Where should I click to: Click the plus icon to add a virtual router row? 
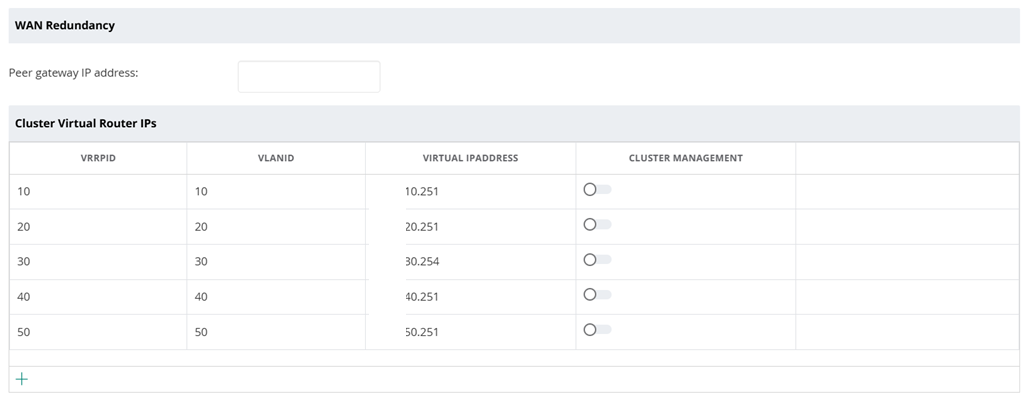[x=22, y=379]
